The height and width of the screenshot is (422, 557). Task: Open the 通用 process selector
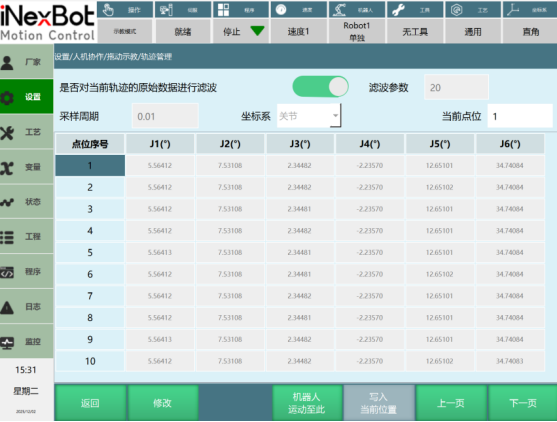pyautogui.click(x=473, y=32)
